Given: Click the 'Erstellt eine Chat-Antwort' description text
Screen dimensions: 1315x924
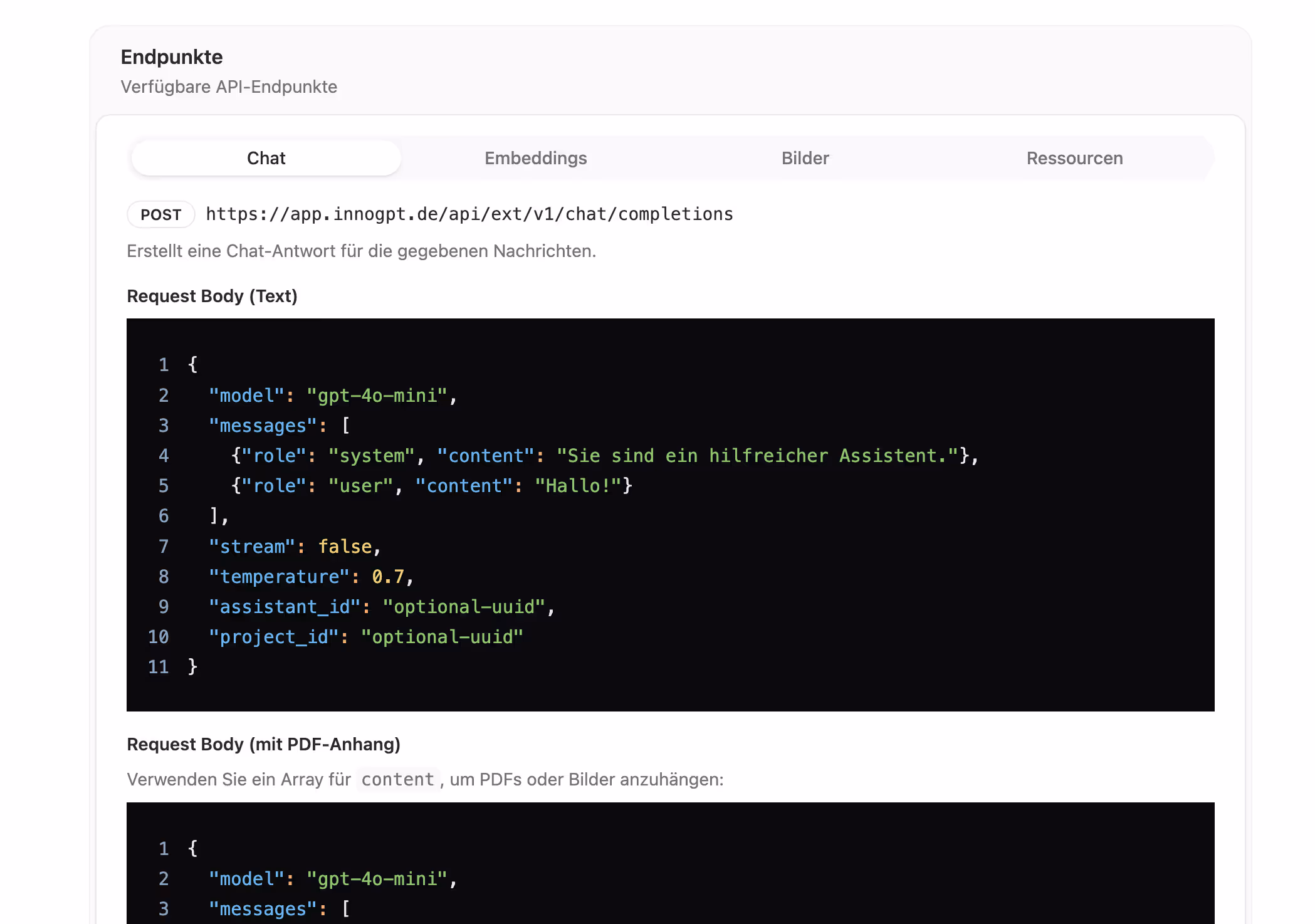Looking at the screenshot, I should tap(361, 251).
